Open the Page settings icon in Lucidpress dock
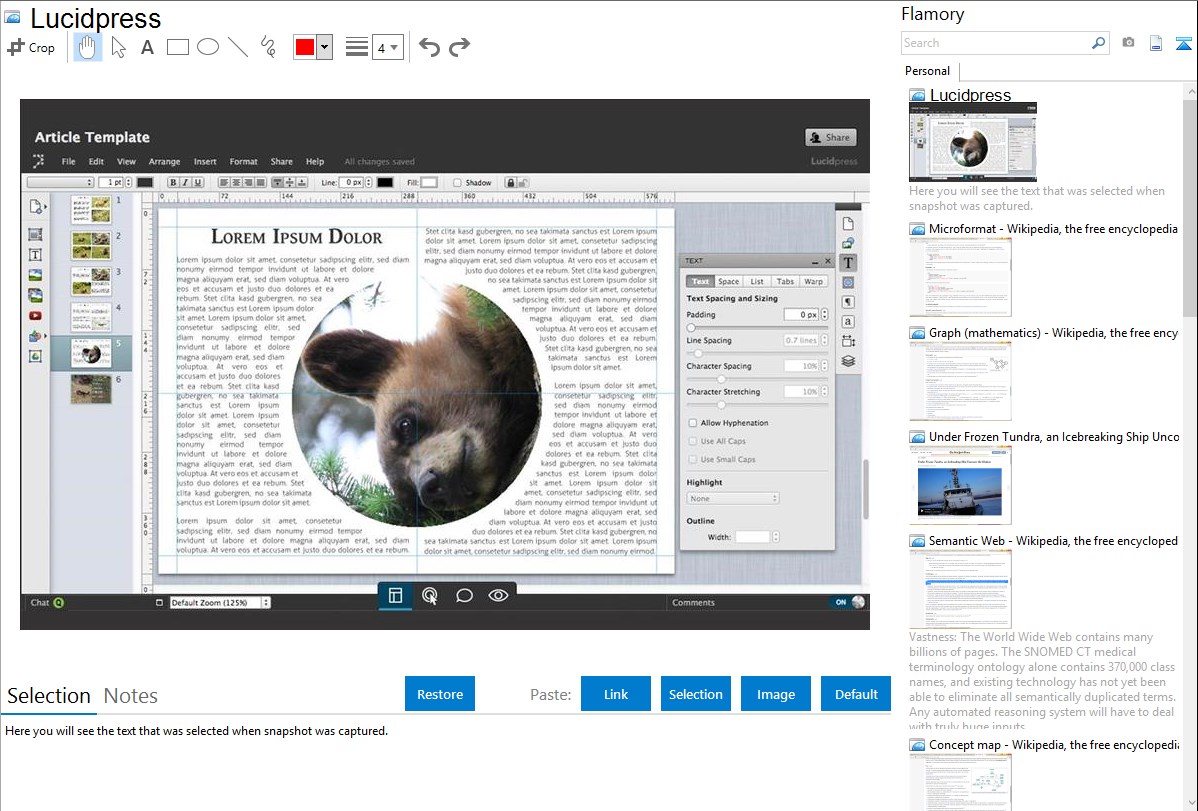Screen dimensions: 1198x811 (848, 224)
